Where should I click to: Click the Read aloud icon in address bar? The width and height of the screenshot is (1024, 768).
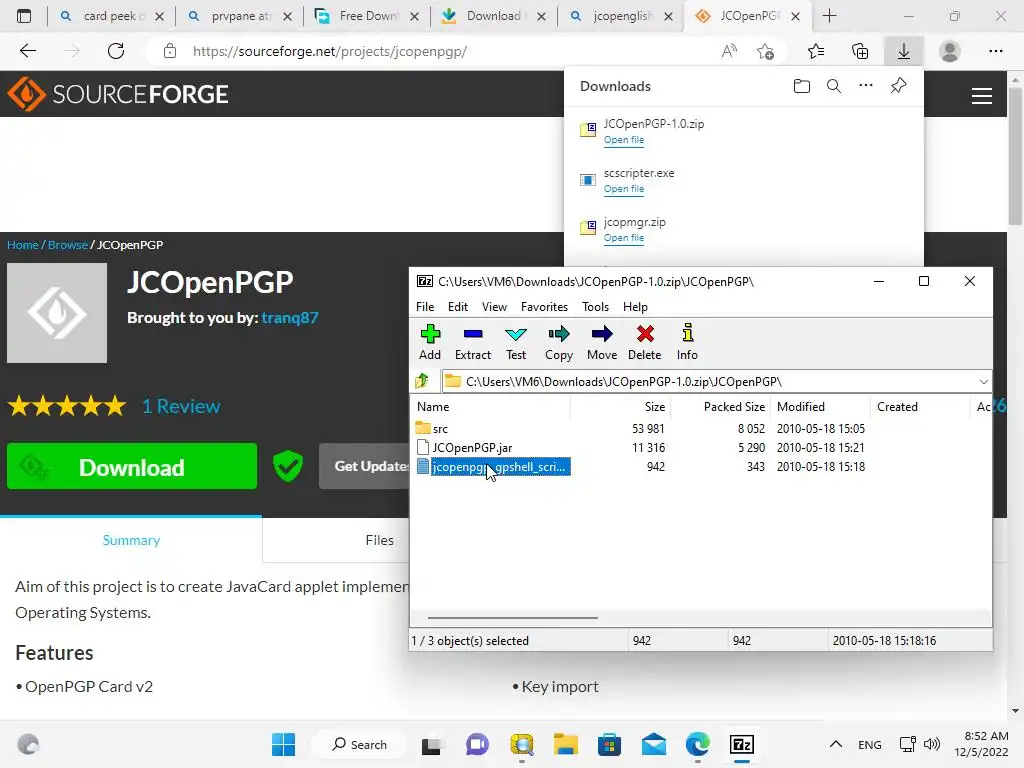point(729,51)
